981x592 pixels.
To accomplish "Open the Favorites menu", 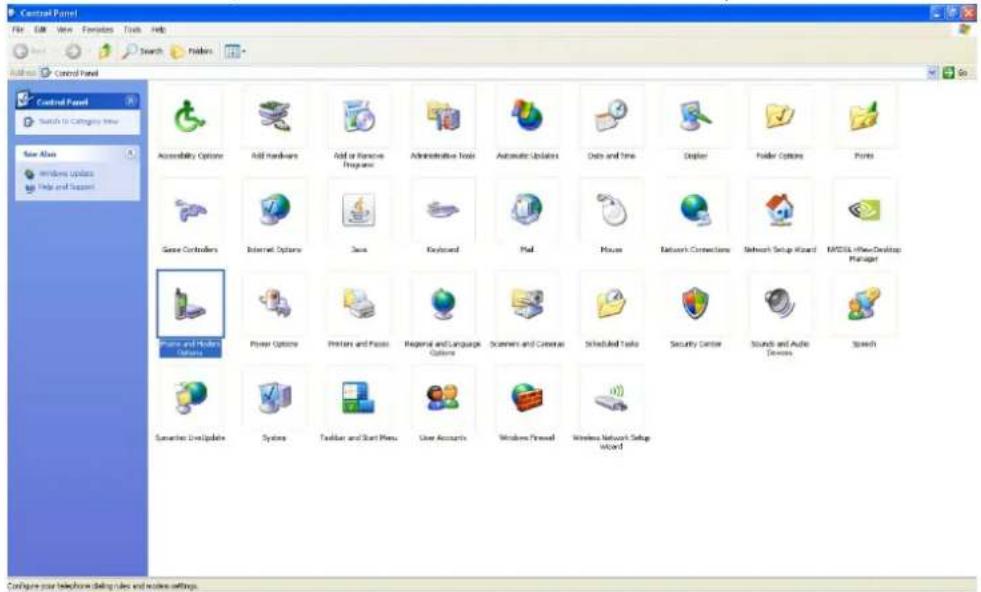I will 98,29.
